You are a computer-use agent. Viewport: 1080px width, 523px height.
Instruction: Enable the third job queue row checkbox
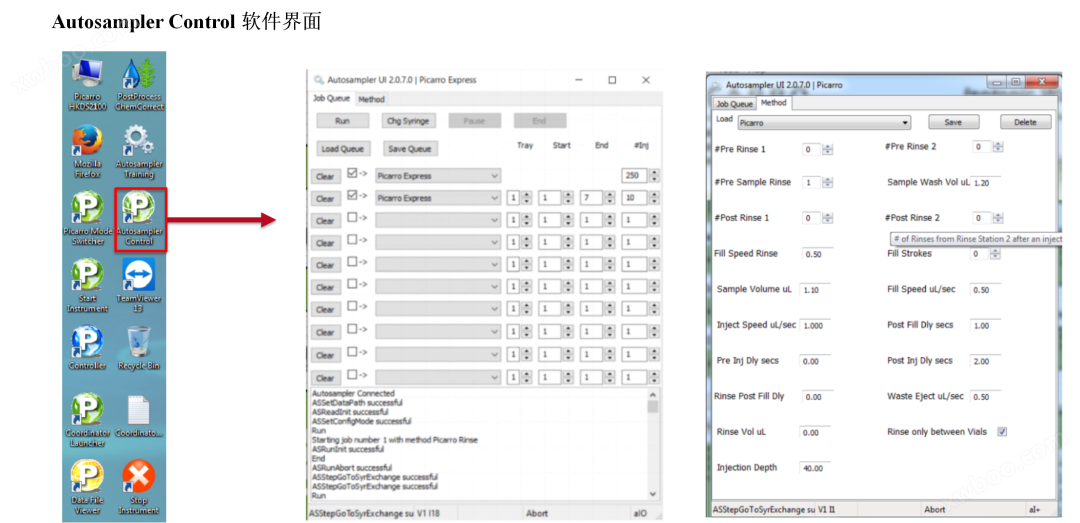tap(353, 218)
